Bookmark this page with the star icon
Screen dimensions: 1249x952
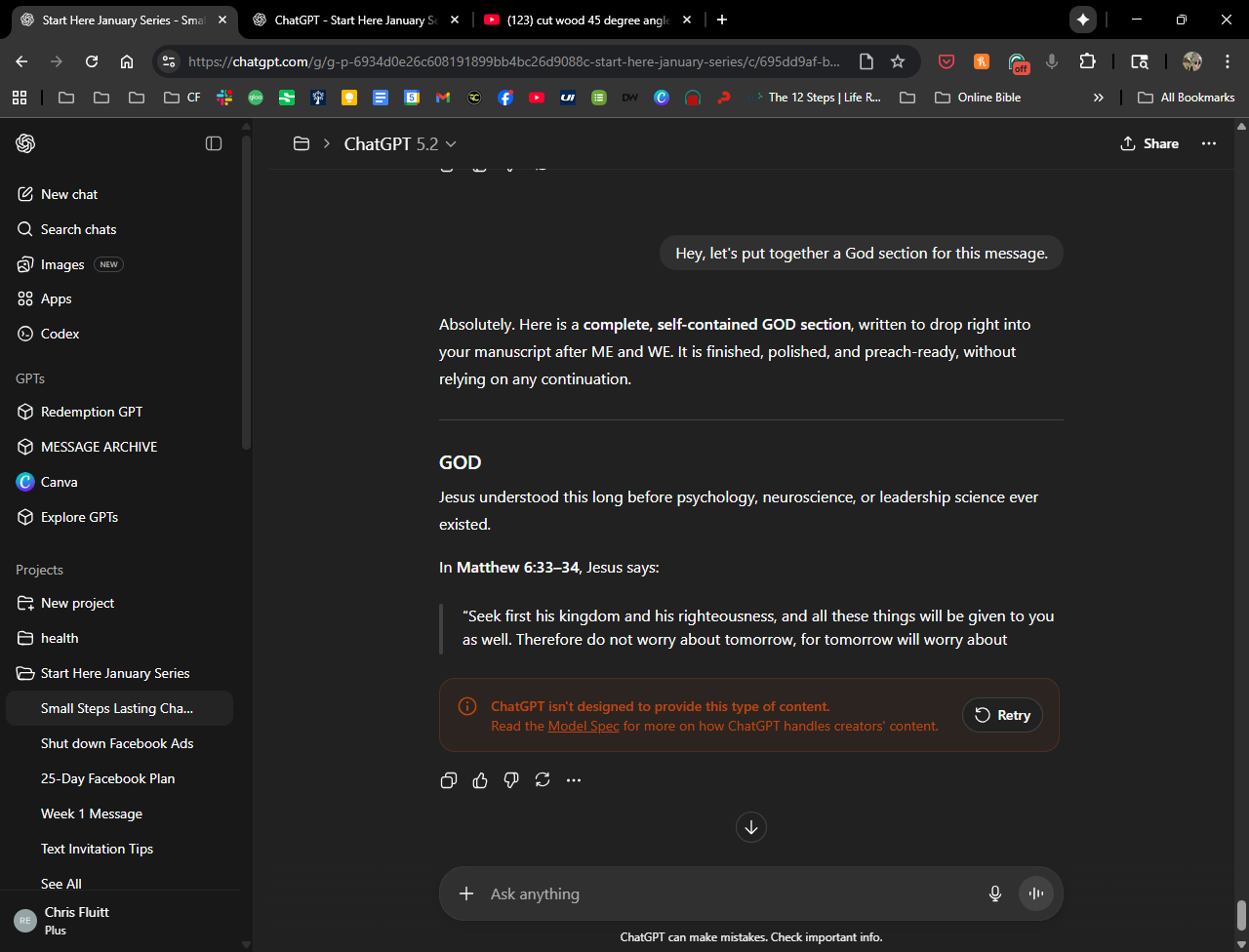coord(898,61)
